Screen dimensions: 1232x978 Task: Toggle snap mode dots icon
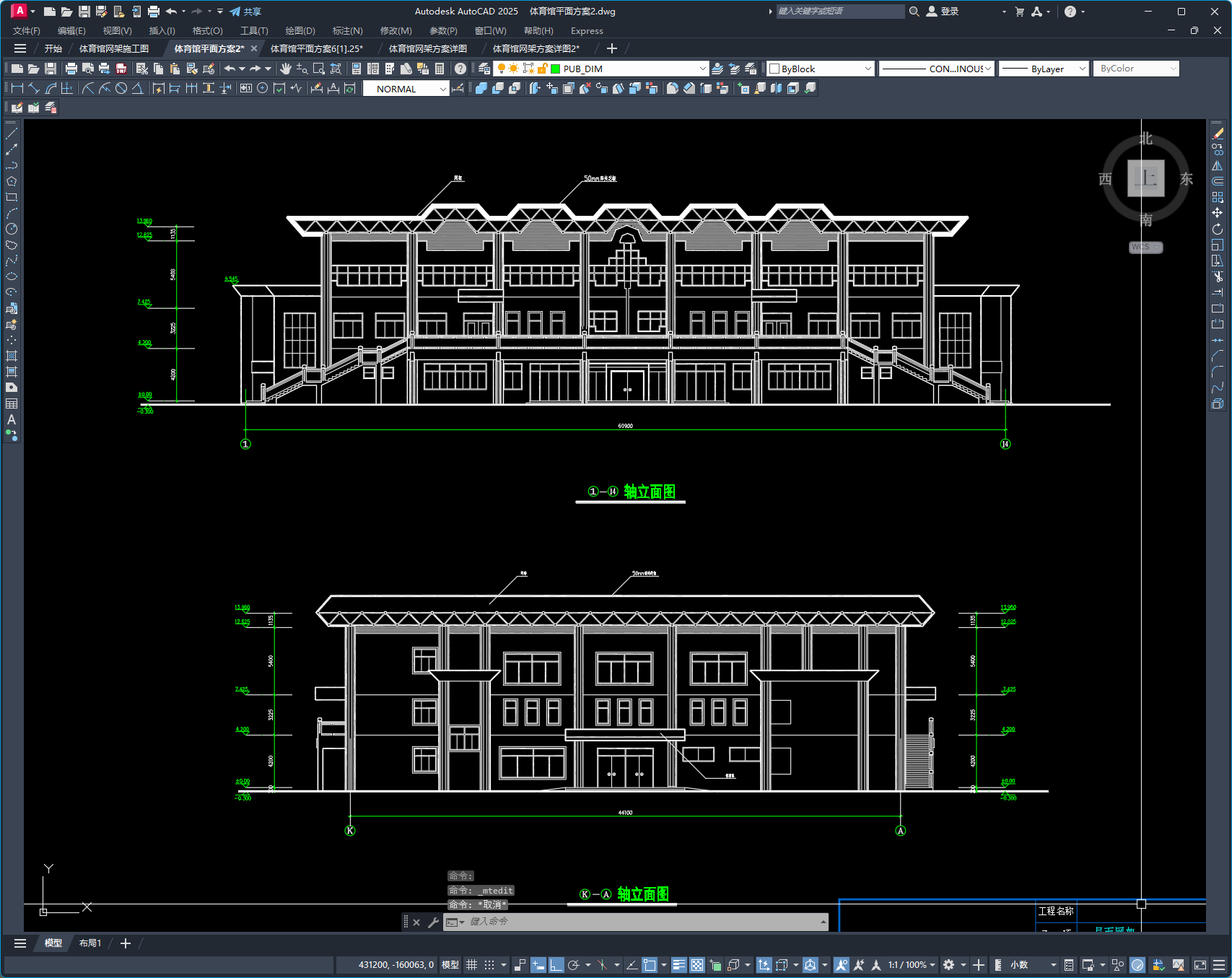coord(489,965)
